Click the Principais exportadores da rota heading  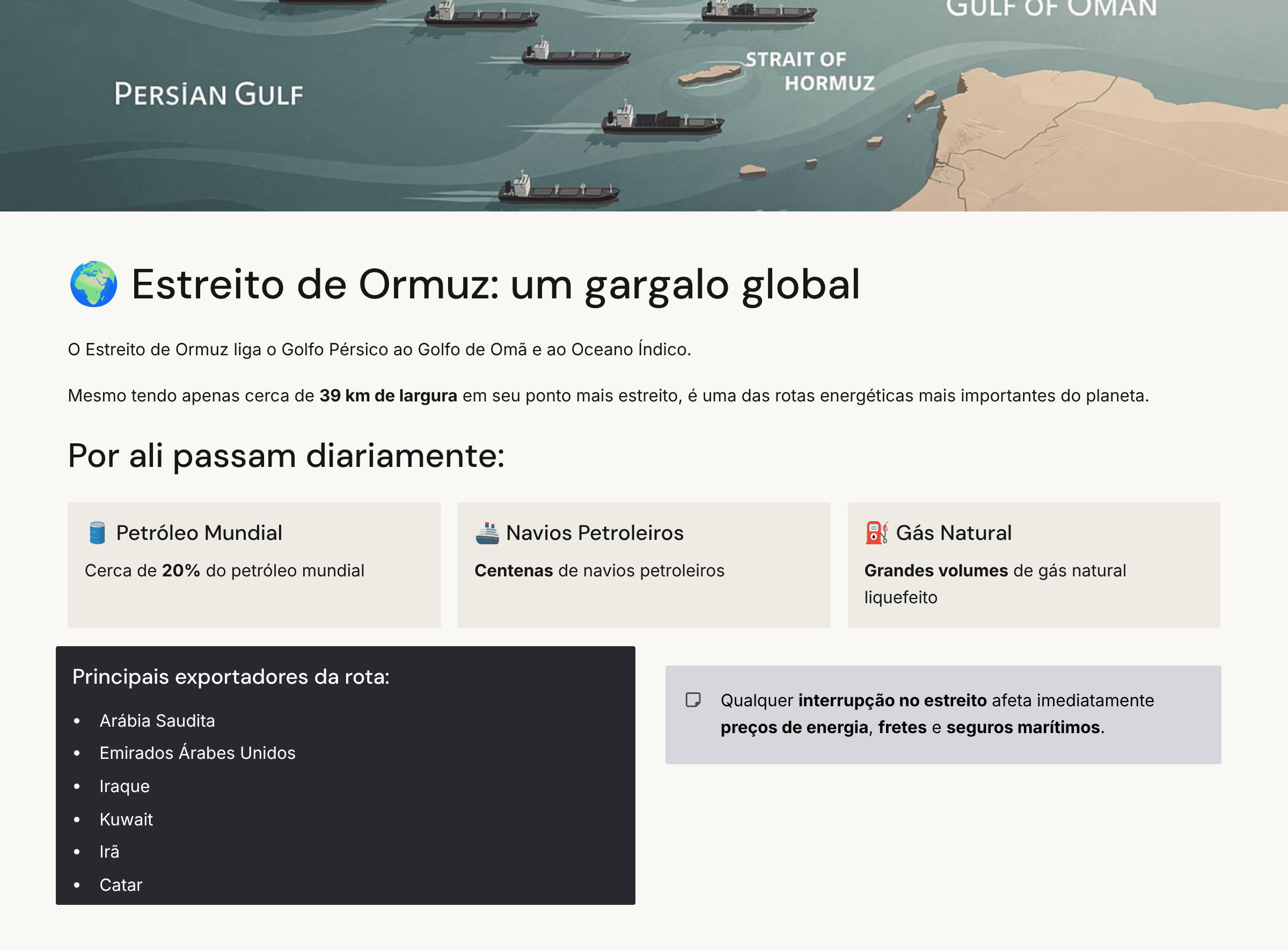[231, 677]
